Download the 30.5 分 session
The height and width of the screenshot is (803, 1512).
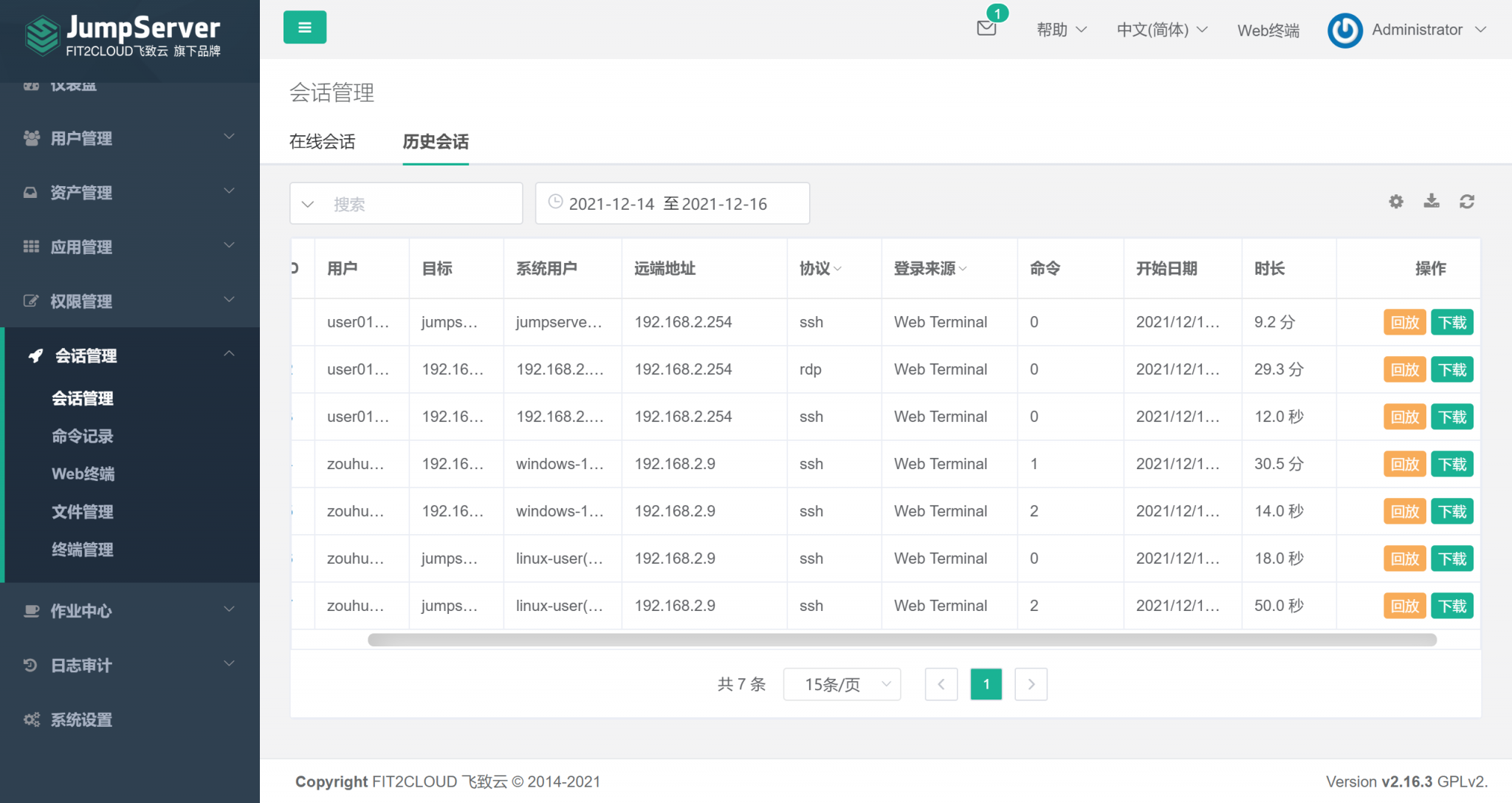tap(1452, 464)
